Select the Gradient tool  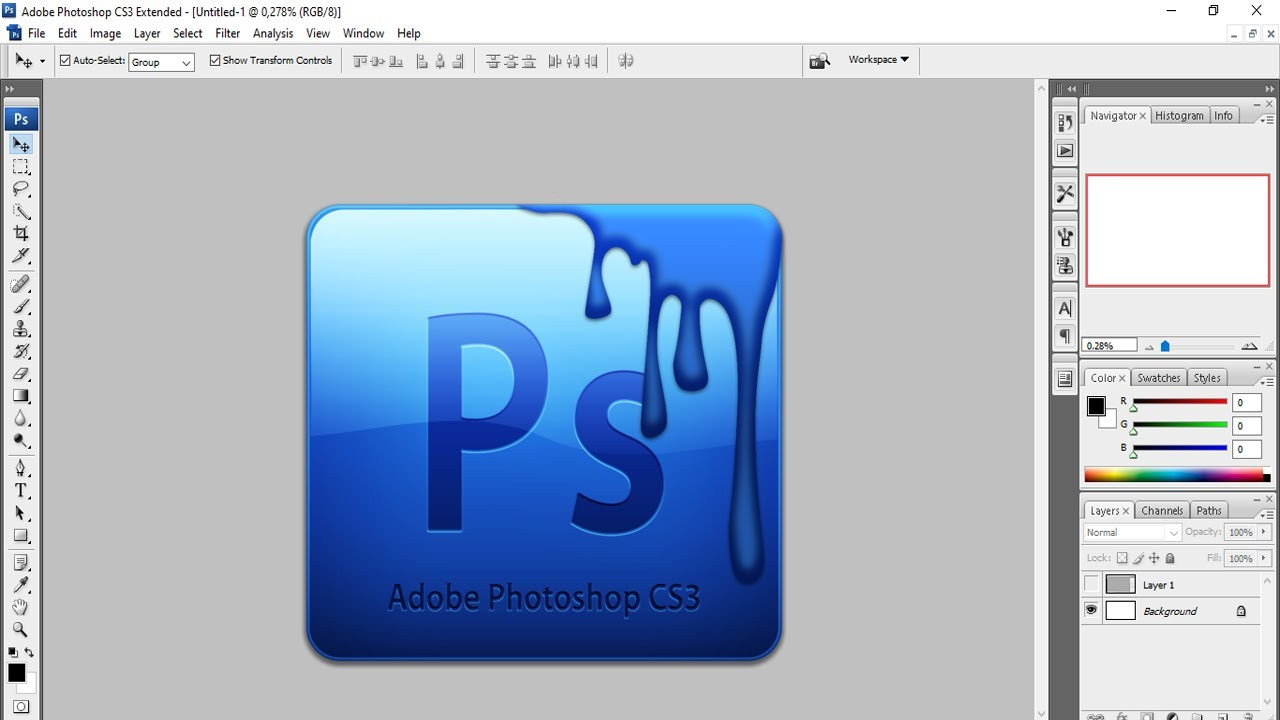tap(21, 395)
